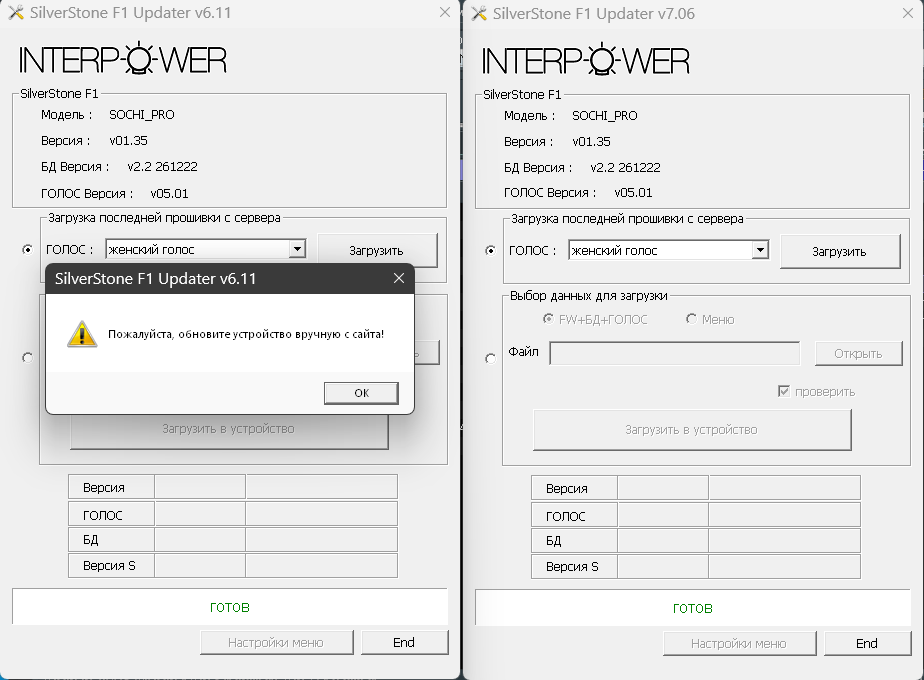Click the ГОТОВ status bar in v7.06
Viewport: 924px width, 680px height.
tap(692, 608)
